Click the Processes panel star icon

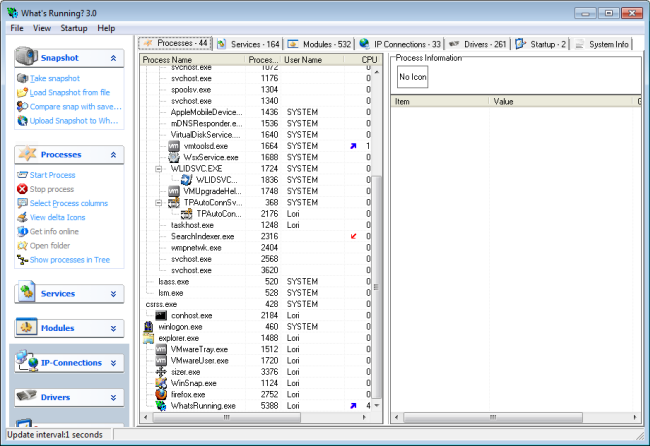pyautogui.click(x=27, y=154)
